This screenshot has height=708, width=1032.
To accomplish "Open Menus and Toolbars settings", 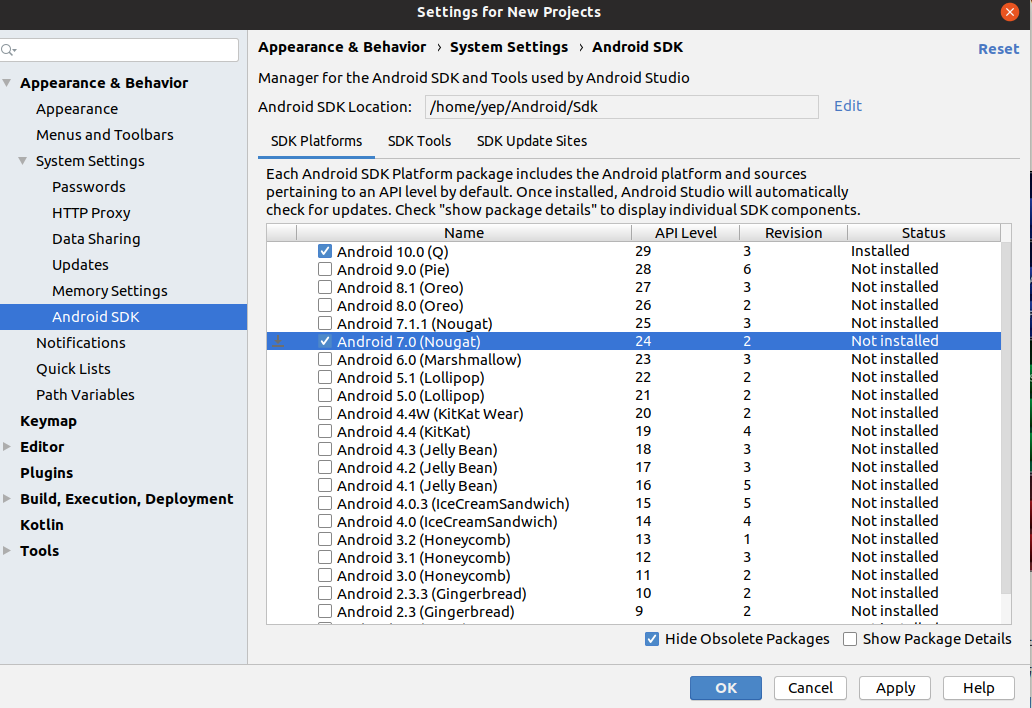I will (x=105, y=135).
